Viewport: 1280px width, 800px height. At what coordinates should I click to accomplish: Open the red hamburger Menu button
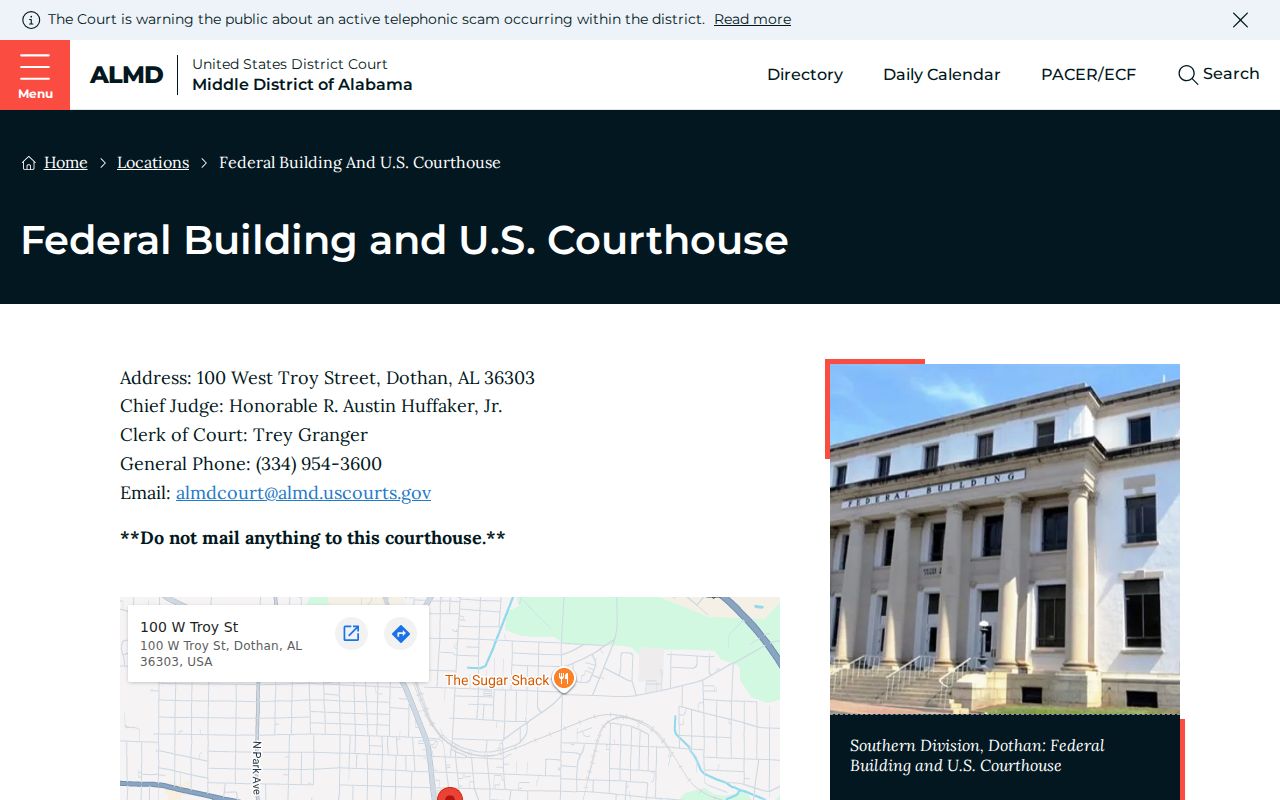tap(35, 75)
